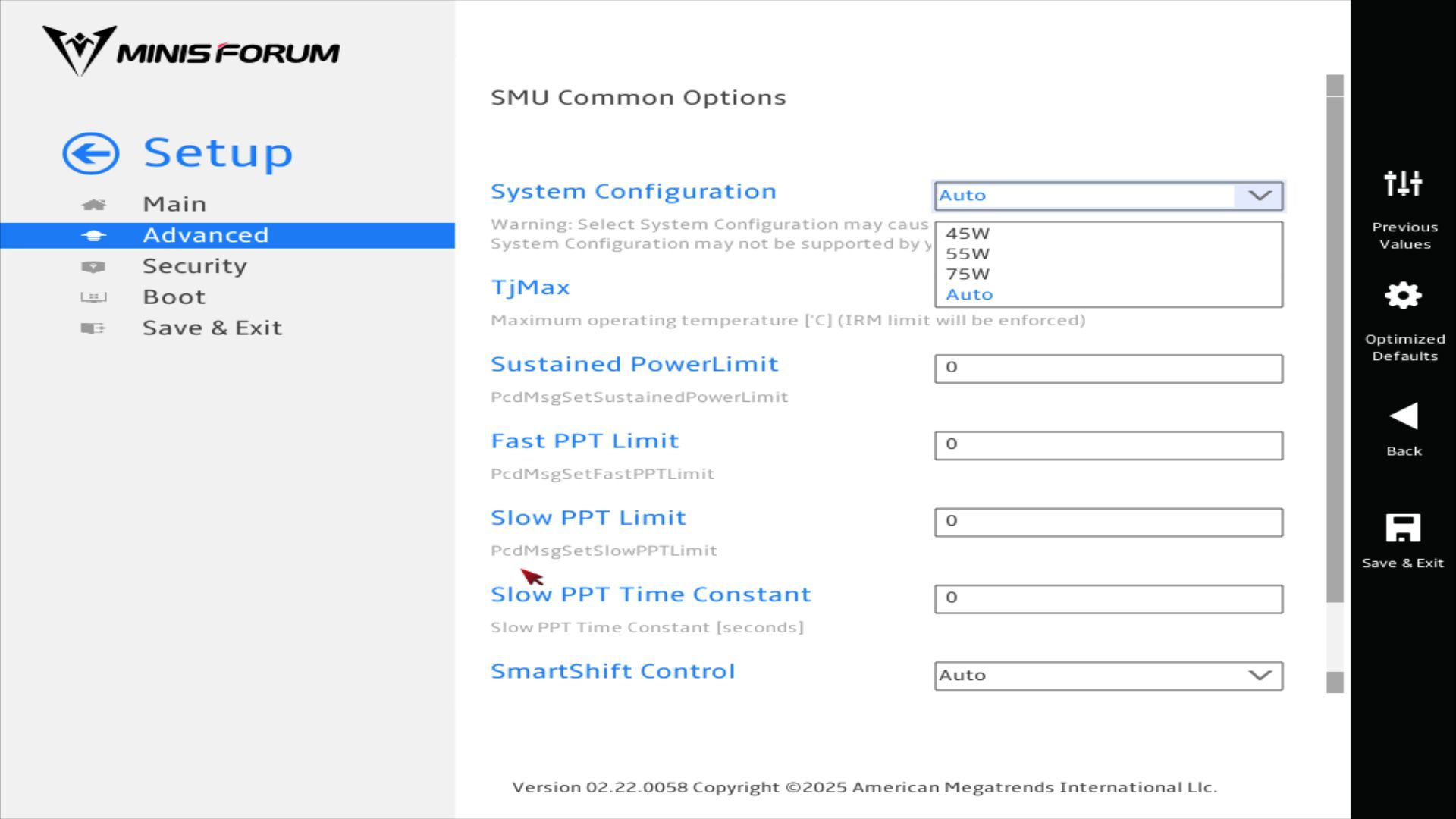Screen dimensions: 1456x819
Task: Expand the SmartShift Control dropdown
Action: pos(1260,676)
